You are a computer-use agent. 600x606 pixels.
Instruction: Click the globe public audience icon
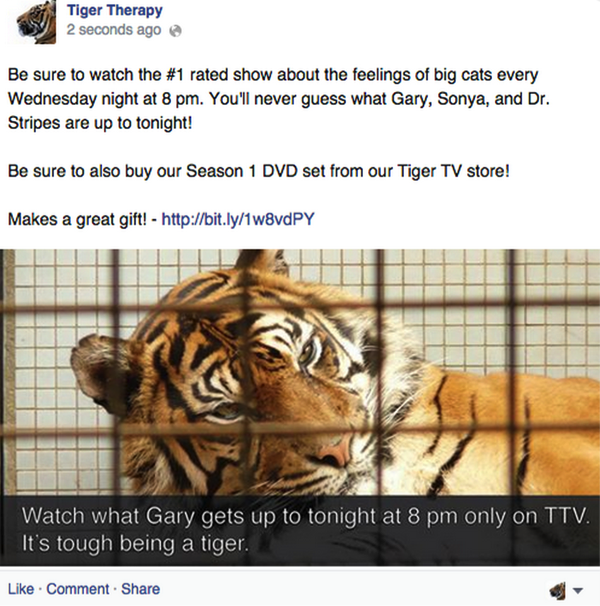[176, 31]
